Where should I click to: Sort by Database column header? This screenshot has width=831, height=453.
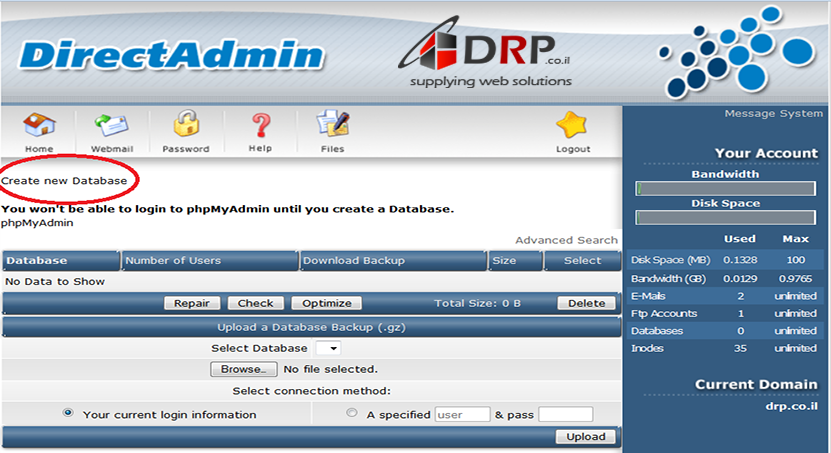click(37, 261)
